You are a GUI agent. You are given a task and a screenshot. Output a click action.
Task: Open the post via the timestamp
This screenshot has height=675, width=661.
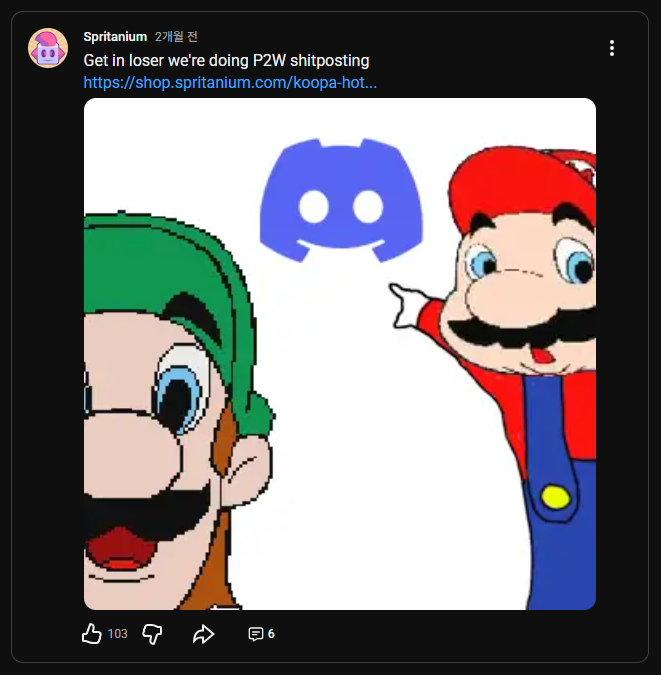click(176, 37)
